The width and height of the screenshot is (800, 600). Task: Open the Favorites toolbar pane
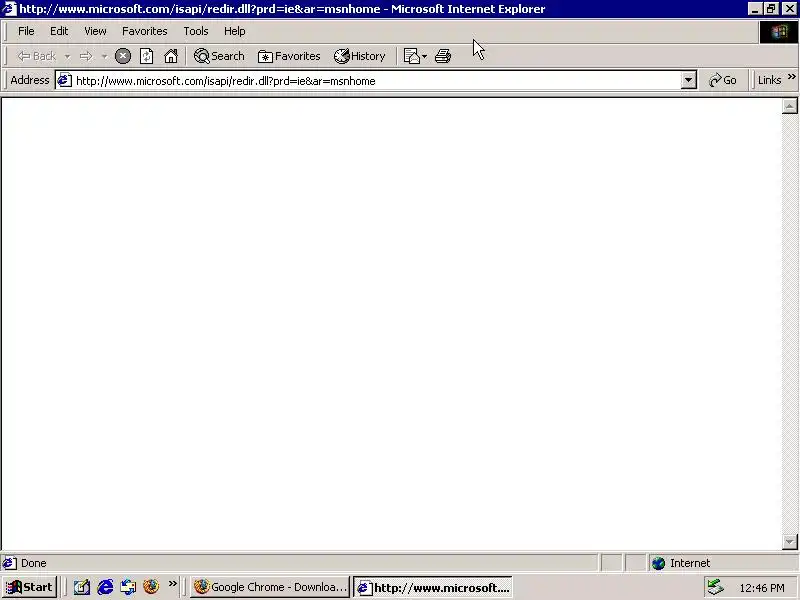pyautogui.click(x=289, y=56)
